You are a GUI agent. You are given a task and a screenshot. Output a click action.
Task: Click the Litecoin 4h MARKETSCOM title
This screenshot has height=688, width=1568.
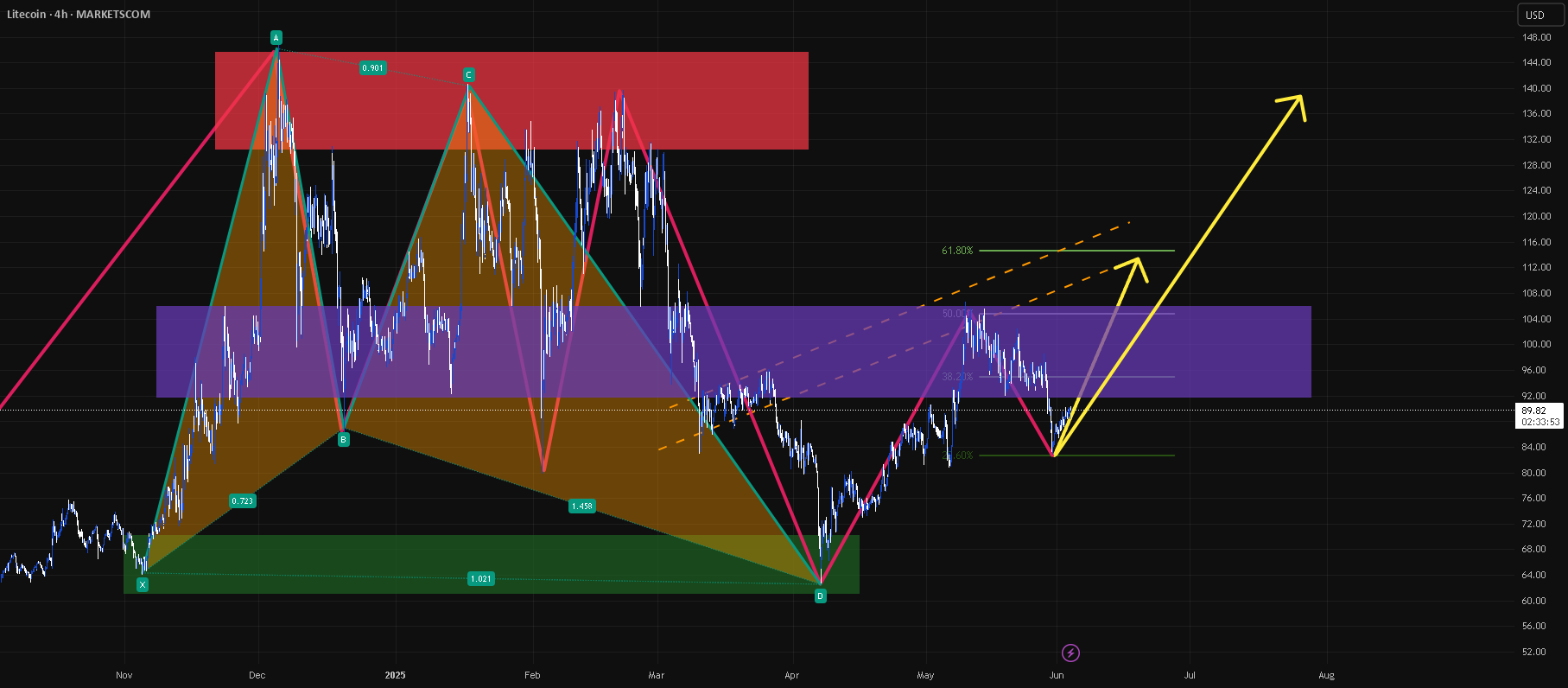coord(79,15)
